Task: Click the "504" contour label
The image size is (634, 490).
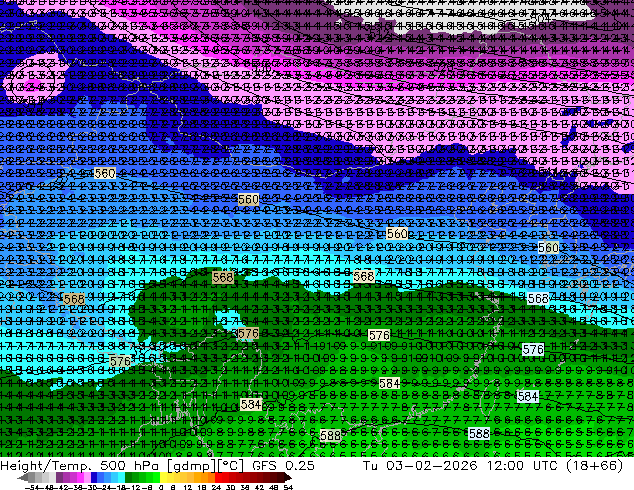Action: click(x=540, y=18)
